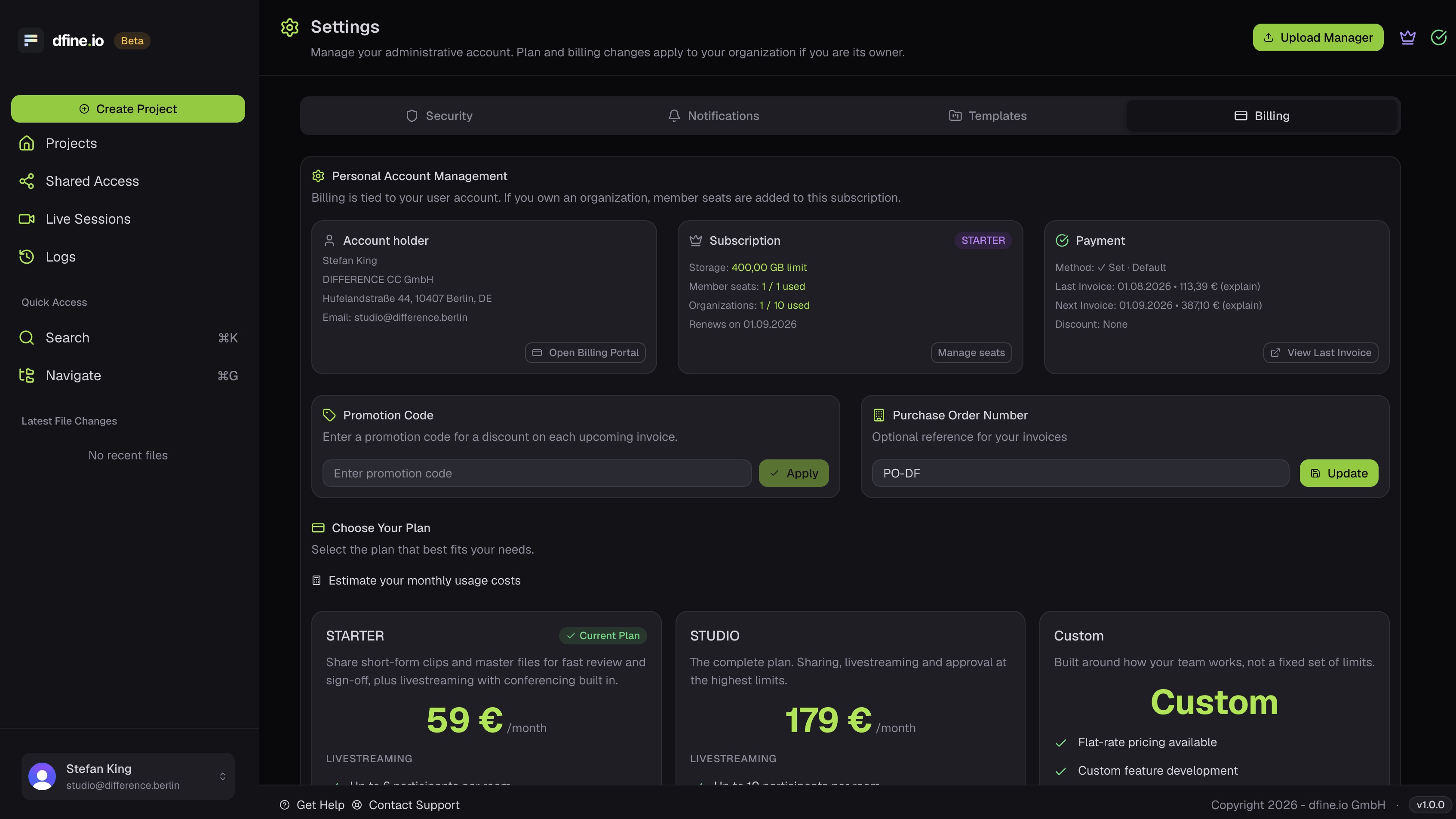1456x819 pixels.
Task: Click the crown subscription icon in header
Action: (x=1407, y=37)
